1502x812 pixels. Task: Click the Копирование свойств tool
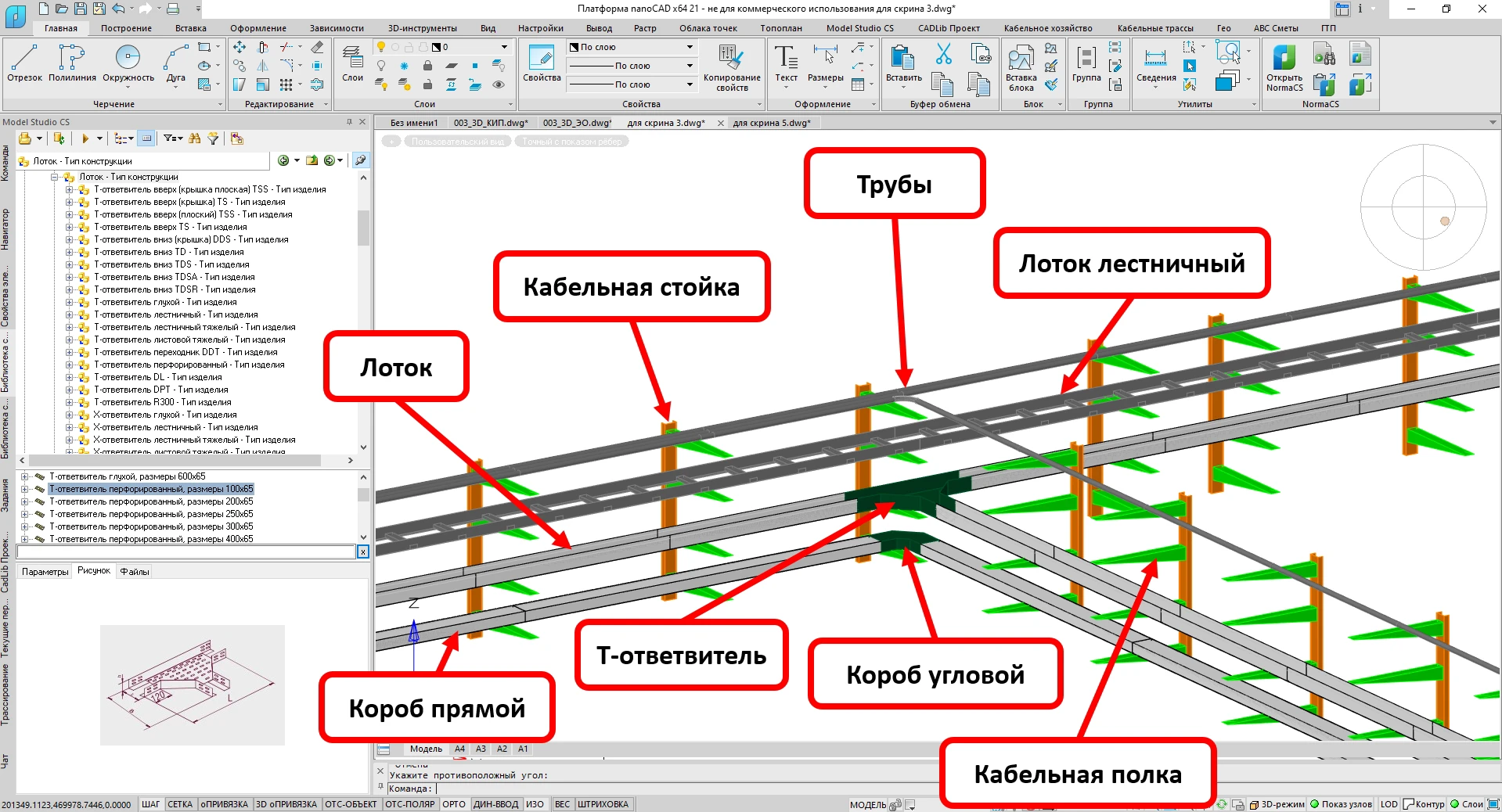point(731,67)
